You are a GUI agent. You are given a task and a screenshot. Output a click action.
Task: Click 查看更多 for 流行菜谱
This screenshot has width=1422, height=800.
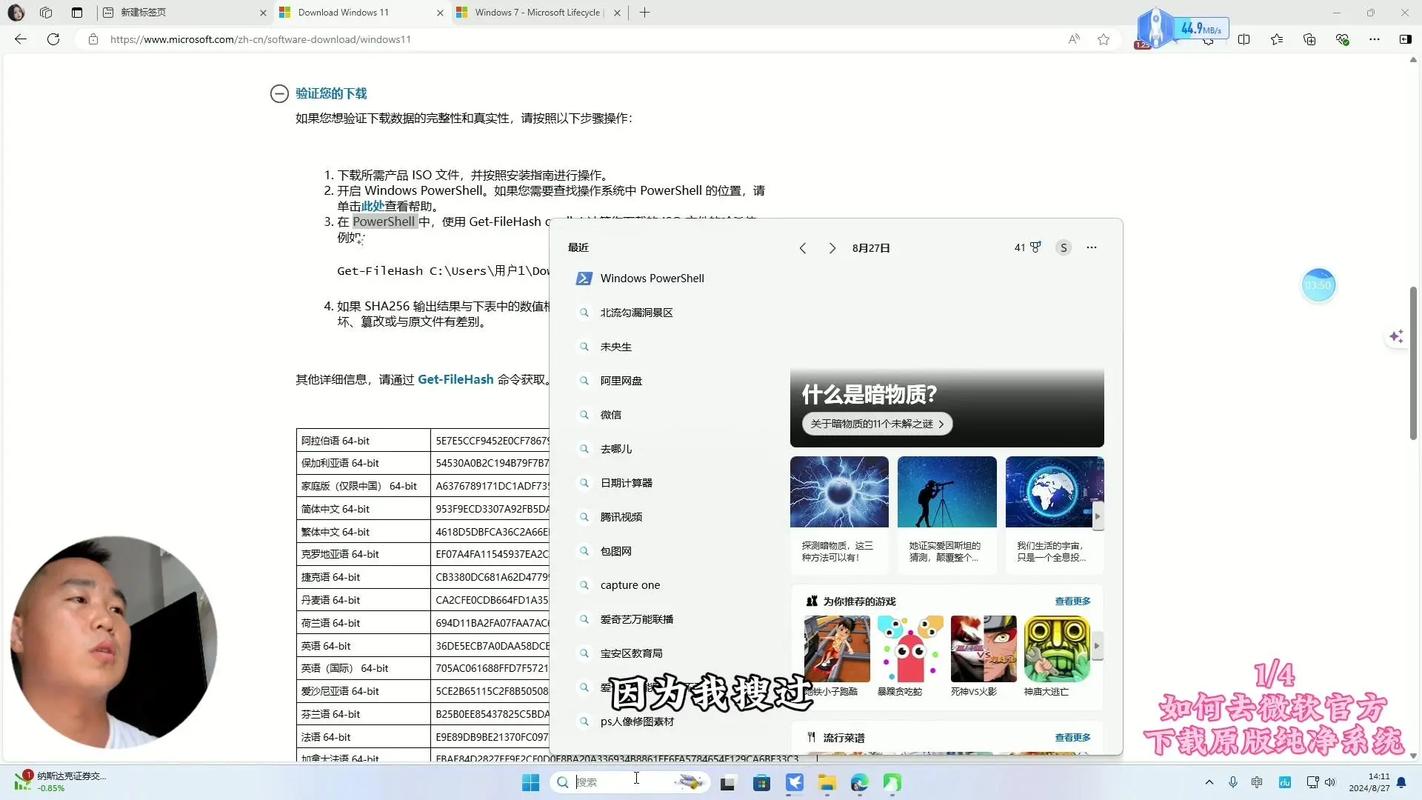(1072, 737)
